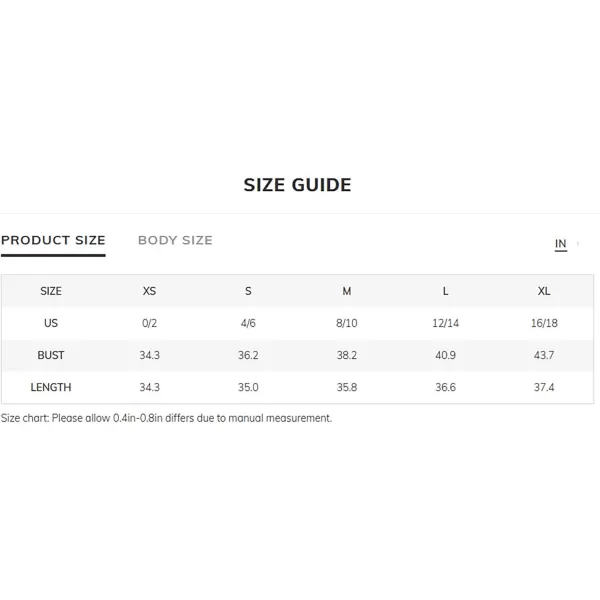Image resolution: width=600 pixels, height=600 pixels.
Task: Click length value 37.4 for size XL
Action: point(544,388)
